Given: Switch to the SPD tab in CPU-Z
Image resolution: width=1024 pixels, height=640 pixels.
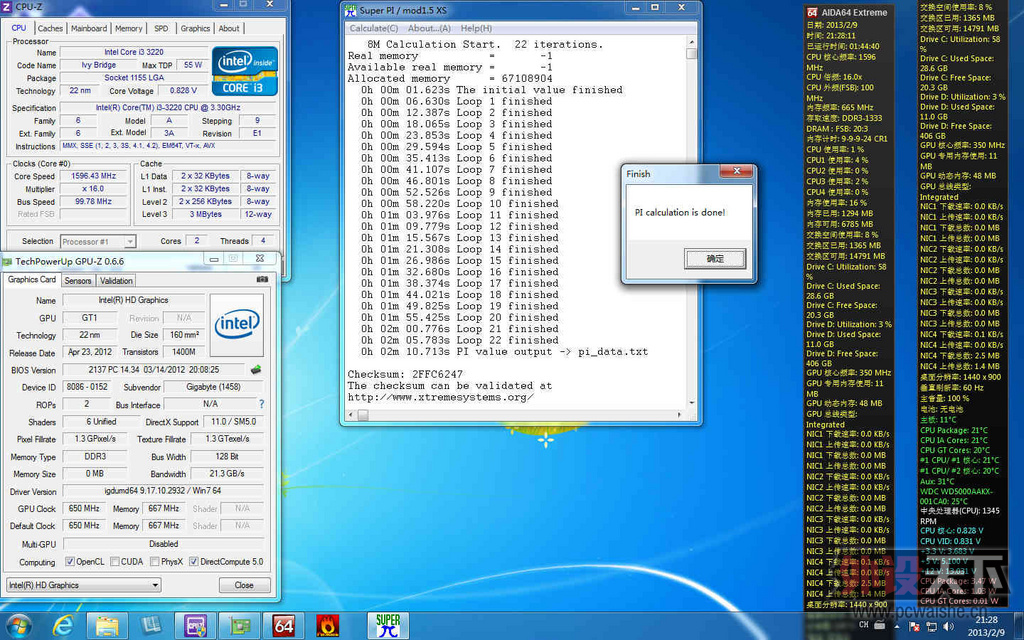Looking at the screenshot, I should point(161,28).
